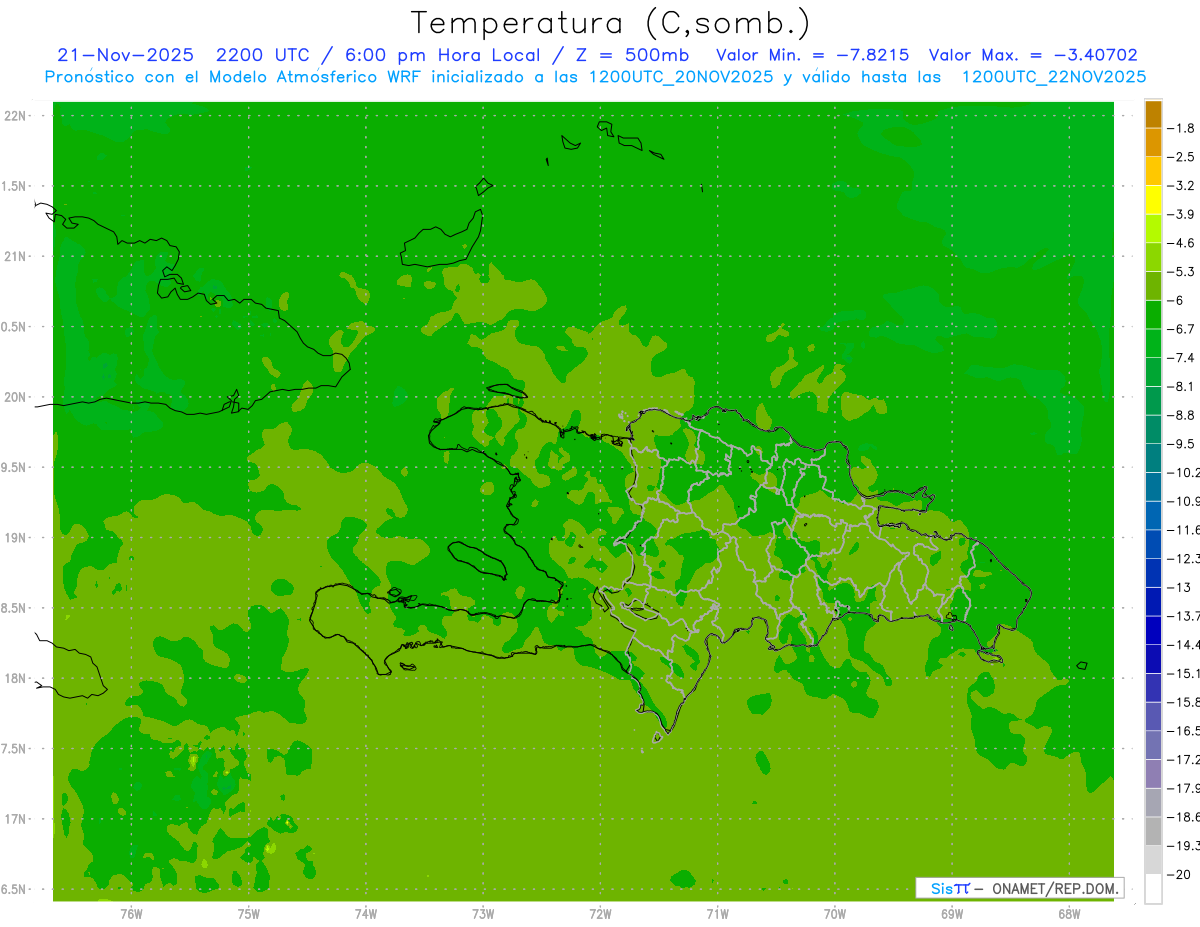Screen dimensions: 1200x927
Task: Select the '-5.3' colorbar label
Action: coord(1181,271)
